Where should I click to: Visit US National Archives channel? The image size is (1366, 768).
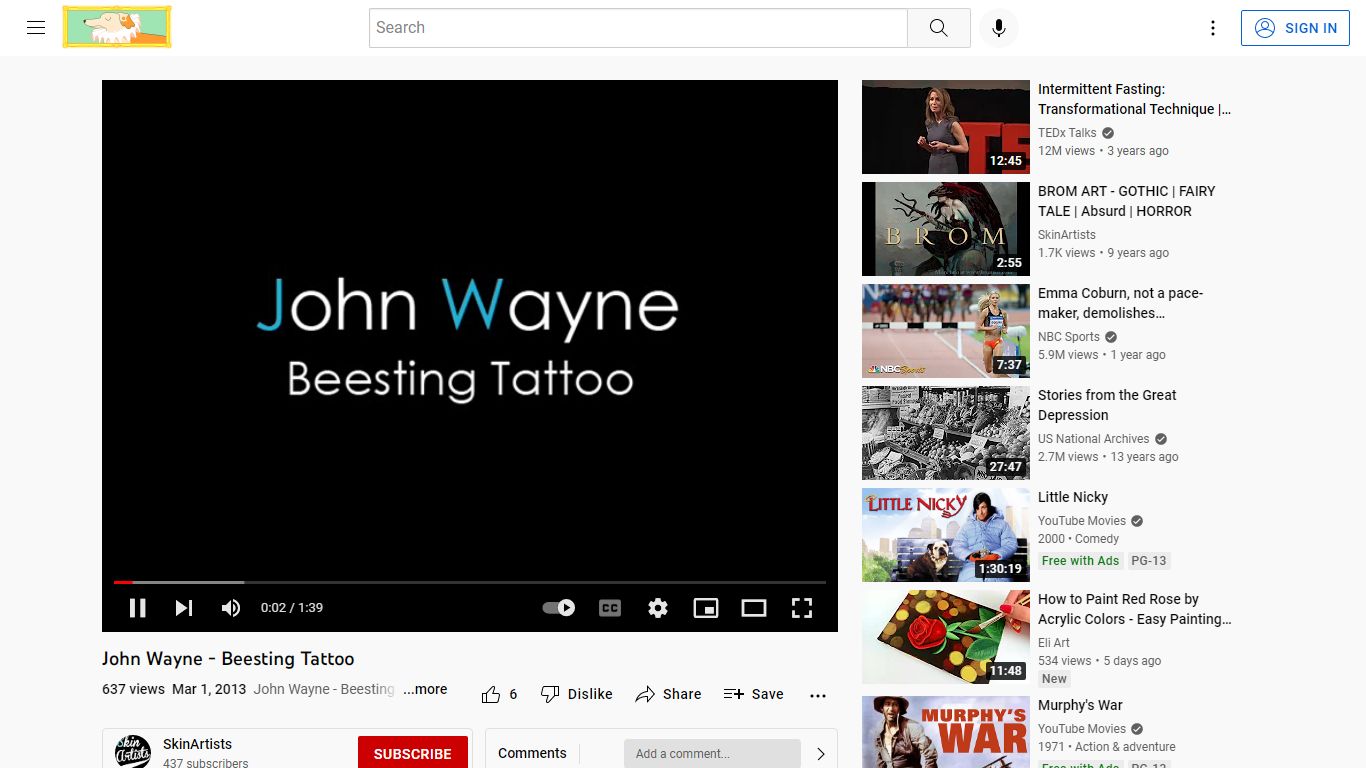pos(1094,439)
